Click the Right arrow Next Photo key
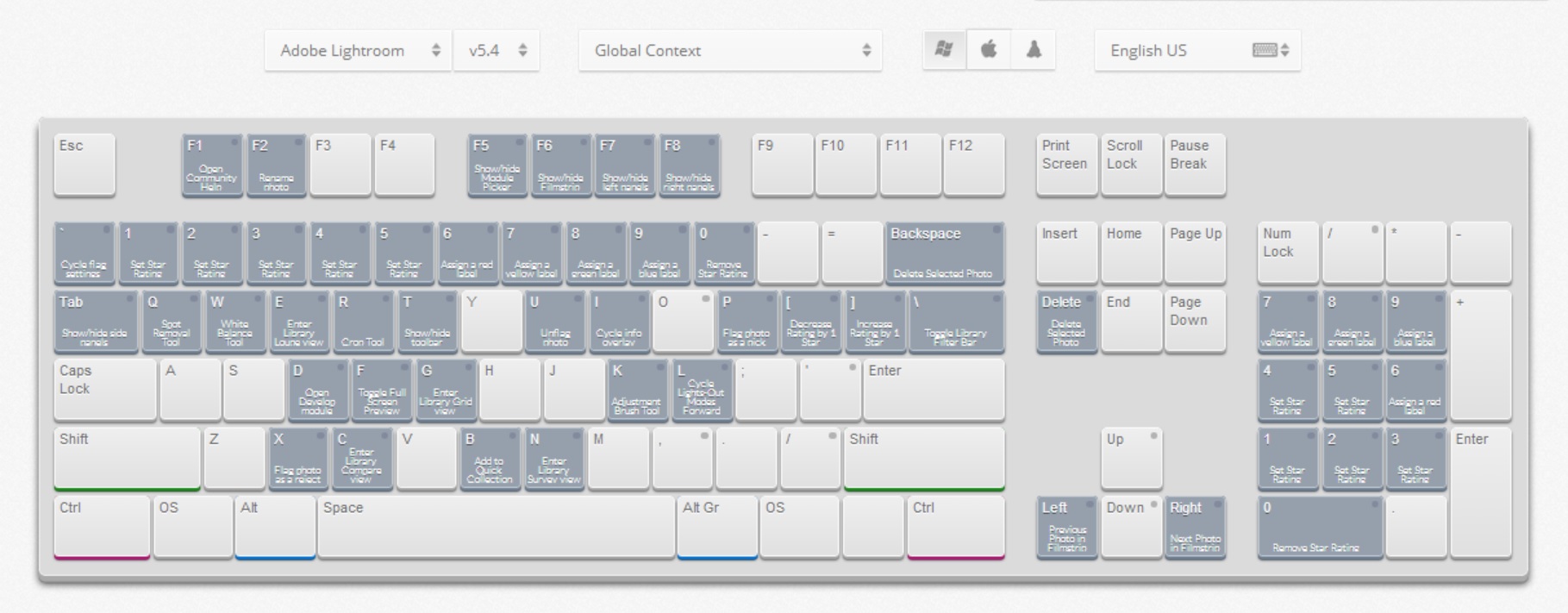The height and width of the screenshot is (613, 1568). (x=1195, y=526)
